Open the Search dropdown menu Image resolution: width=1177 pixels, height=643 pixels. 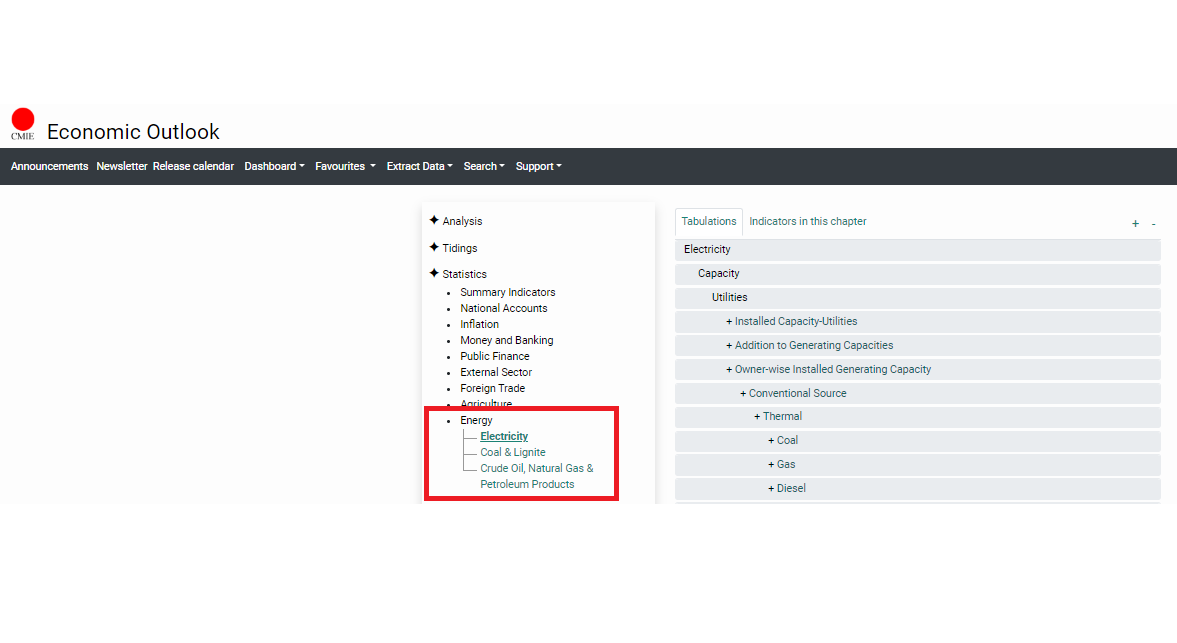[x=484, y=166]
